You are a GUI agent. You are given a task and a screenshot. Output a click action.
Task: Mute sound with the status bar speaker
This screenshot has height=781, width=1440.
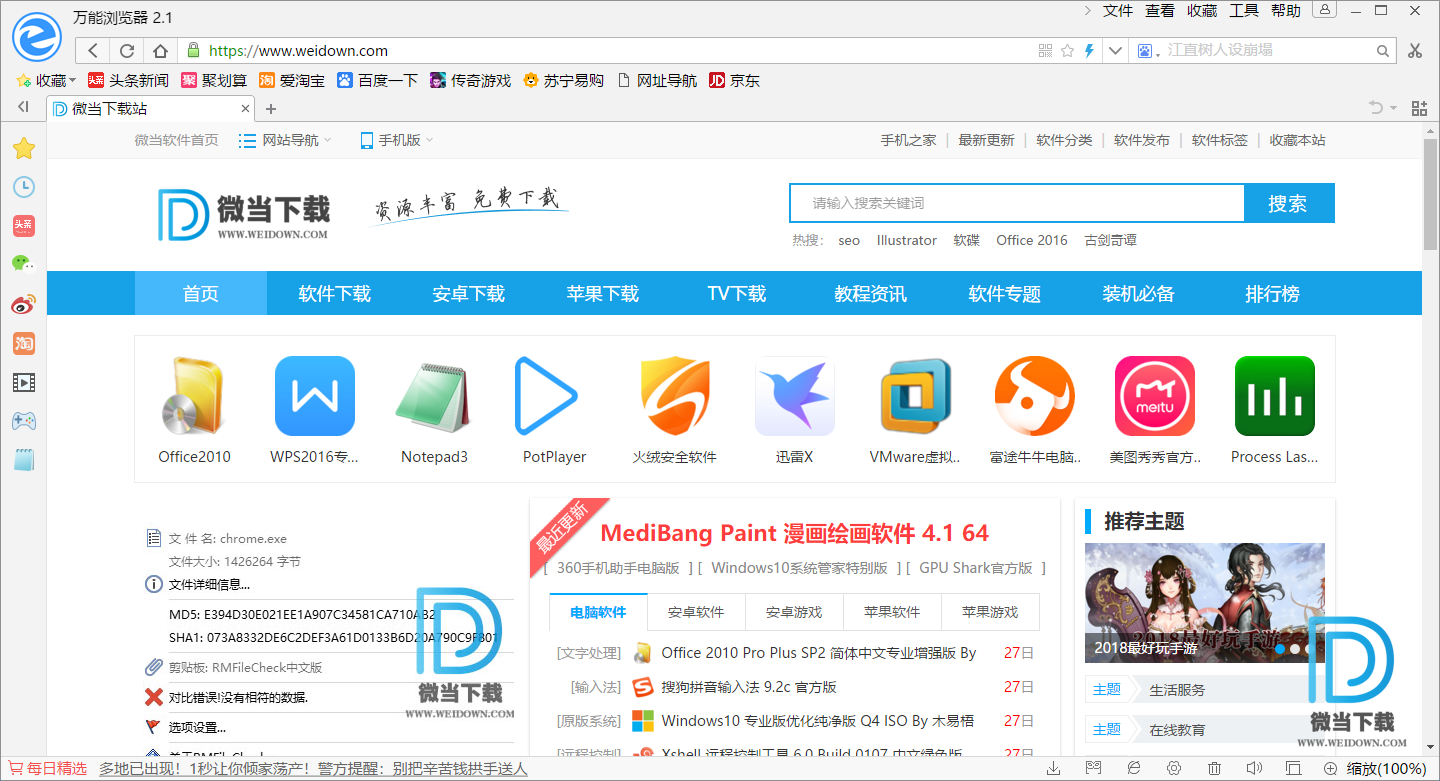coord(1253,769)
